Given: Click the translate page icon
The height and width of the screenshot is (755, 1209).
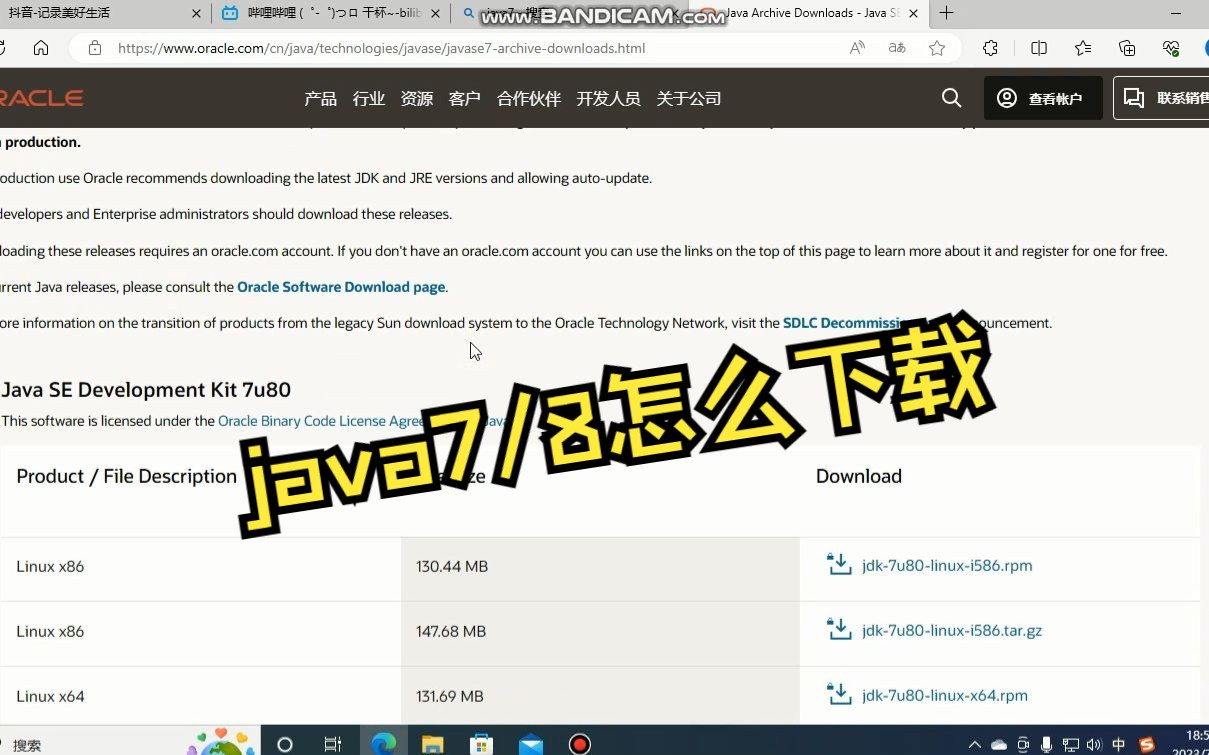Looking at the screenshot, I should [897, 48].
